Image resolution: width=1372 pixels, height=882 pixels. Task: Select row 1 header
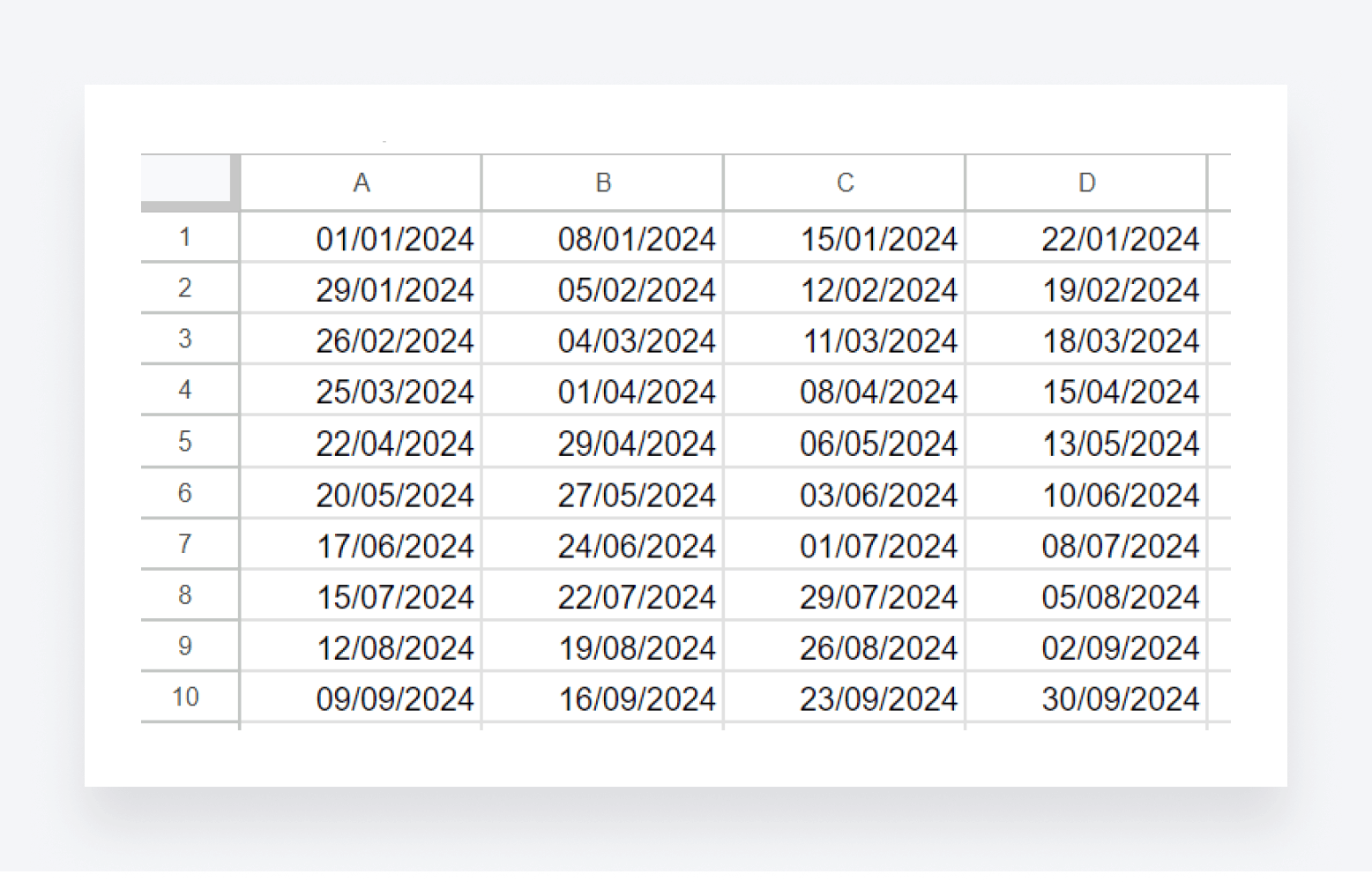[x=189, y=236]
